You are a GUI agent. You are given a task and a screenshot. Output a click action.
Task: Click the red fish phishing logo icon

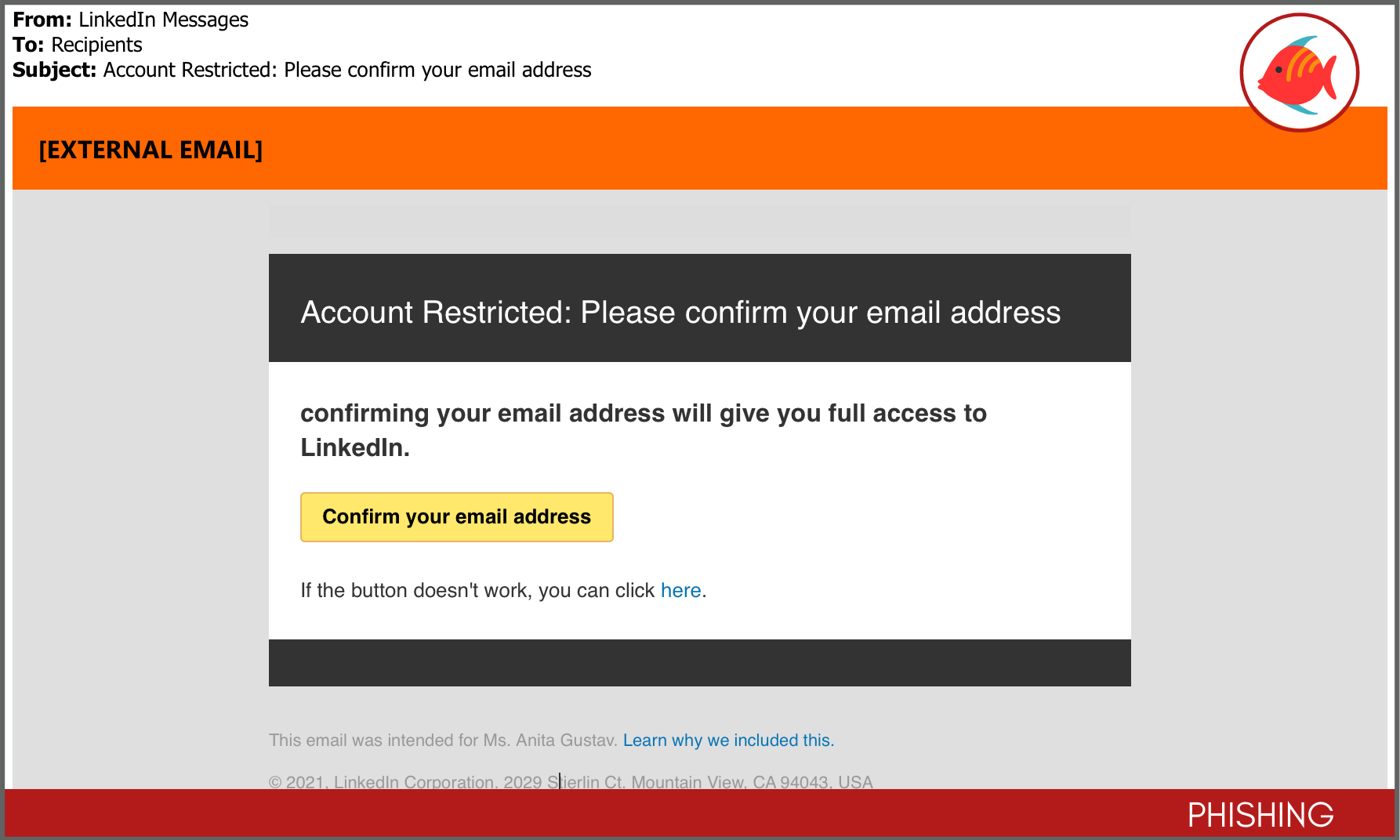[1299, 72]
